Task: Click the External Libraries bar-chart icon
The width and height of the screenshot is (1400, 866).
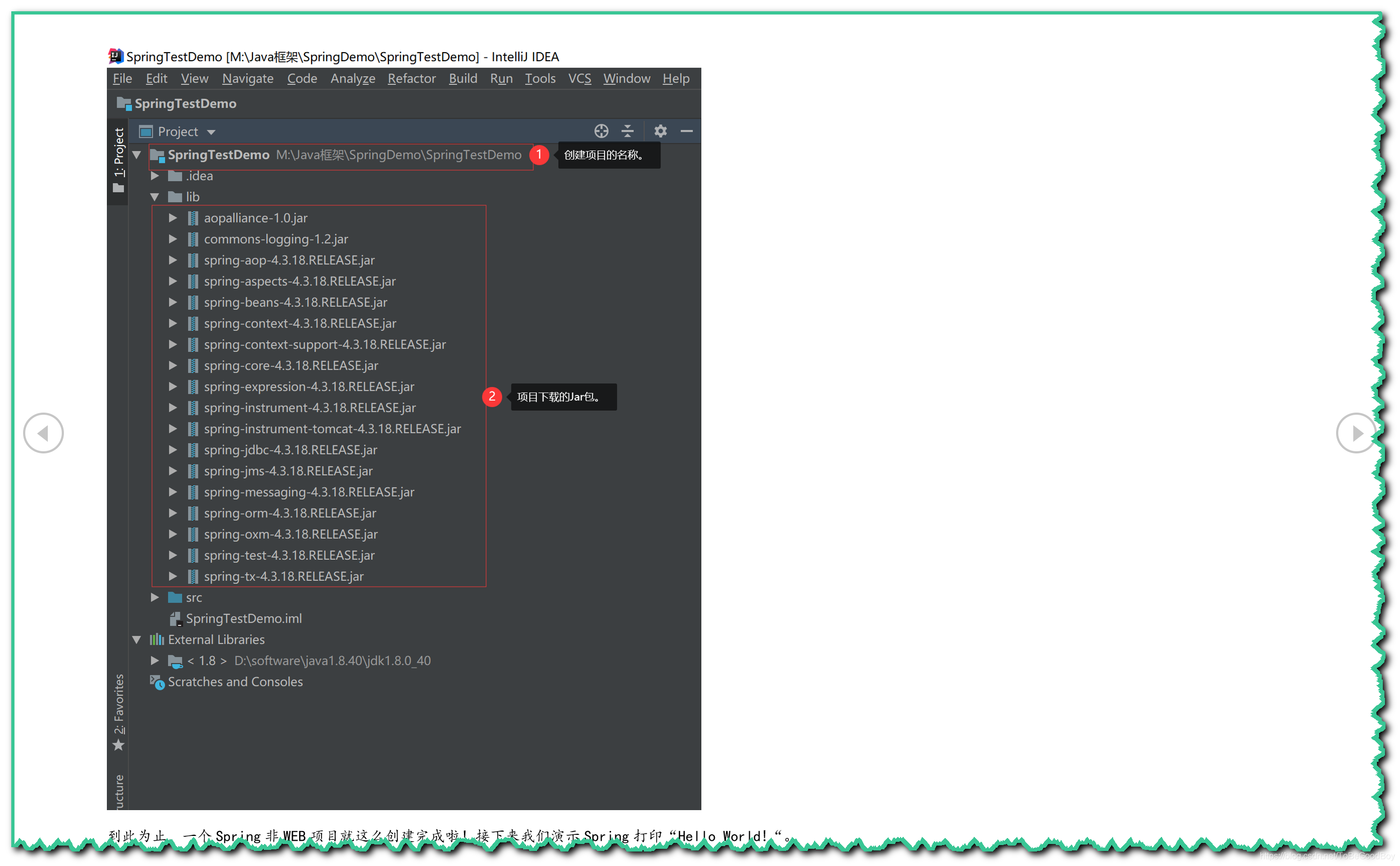Action: coord(157,639)
